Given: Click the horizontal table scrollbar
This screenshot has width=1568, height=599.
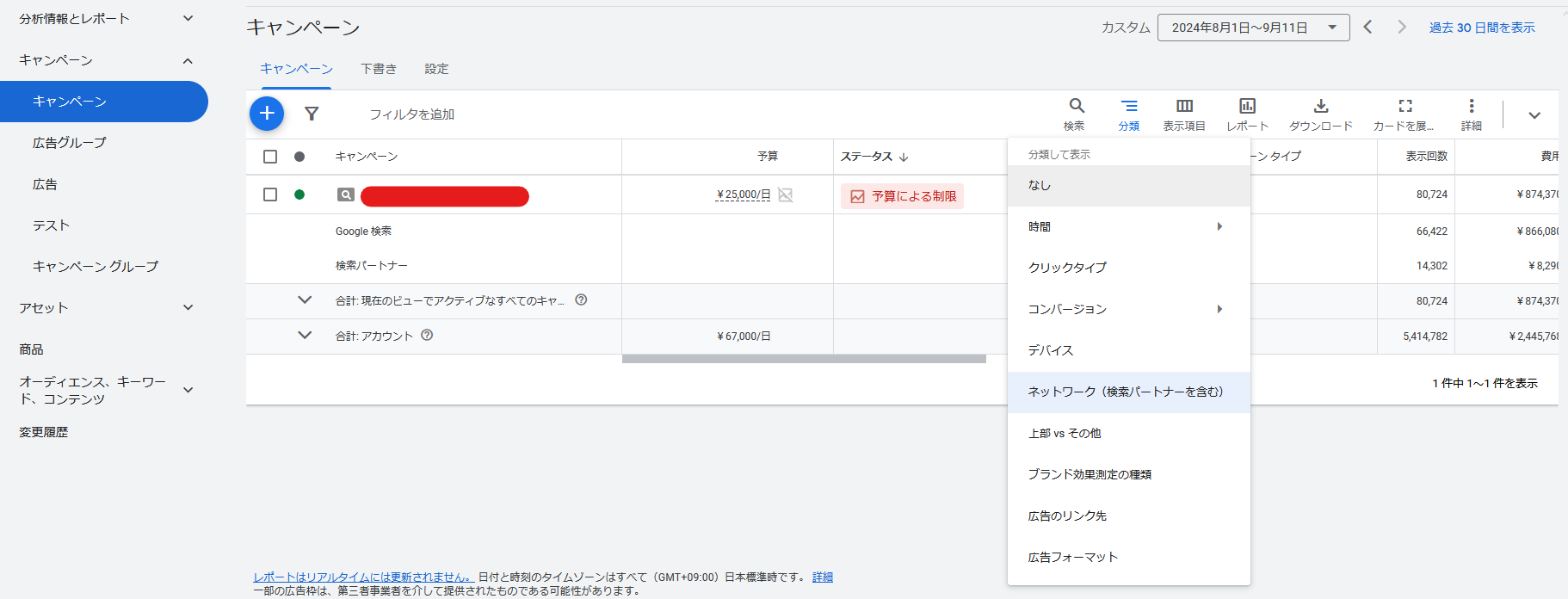Looking at the screenshot, I should 804,359.
